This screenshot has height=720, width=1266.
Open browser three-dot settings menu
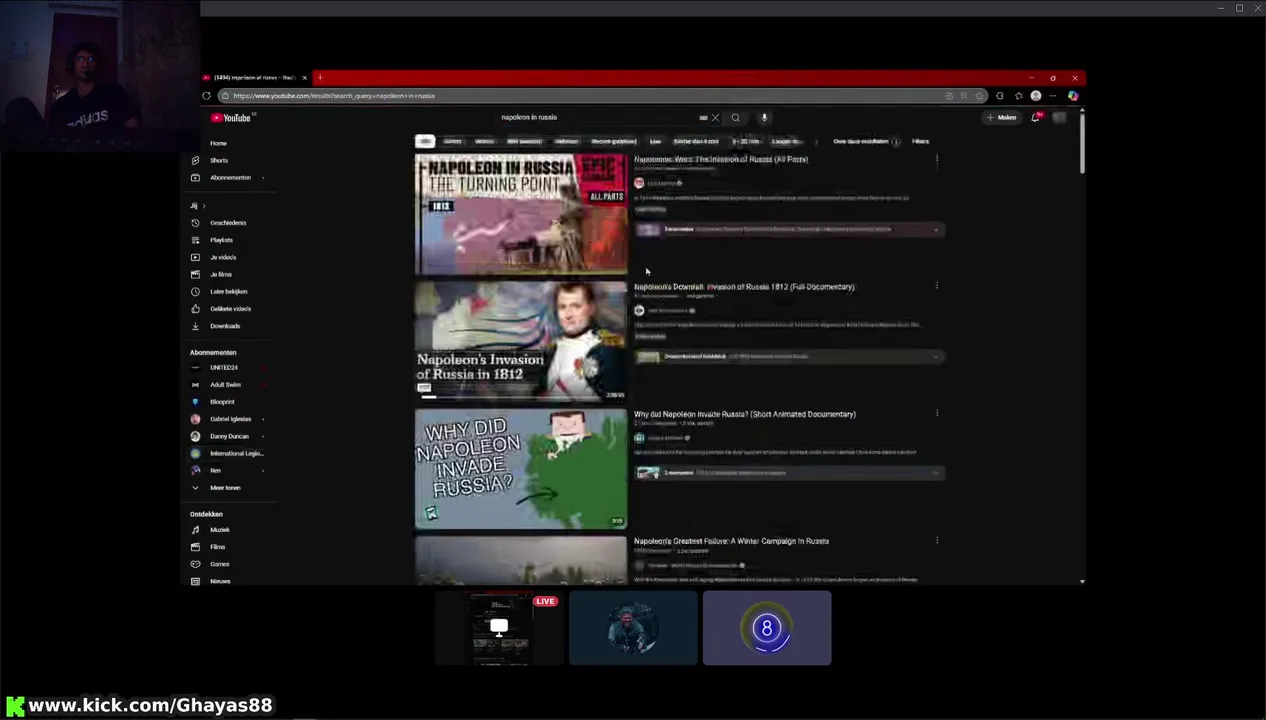[1053, 96]
